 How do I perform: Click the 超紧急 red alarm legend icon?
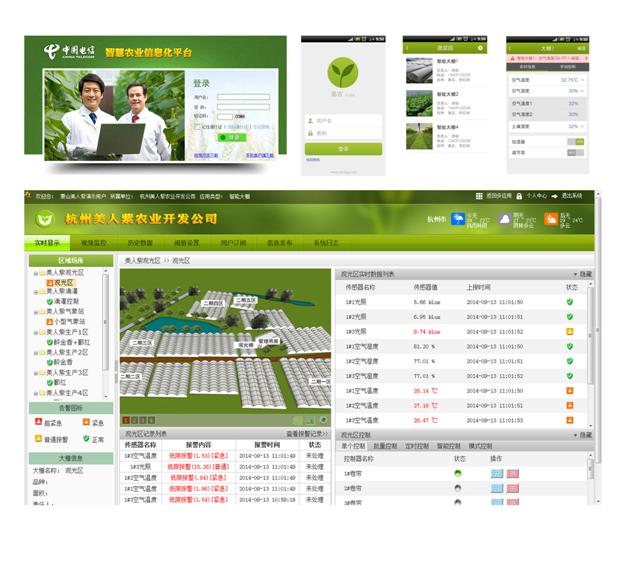click(x=38, y=423)
